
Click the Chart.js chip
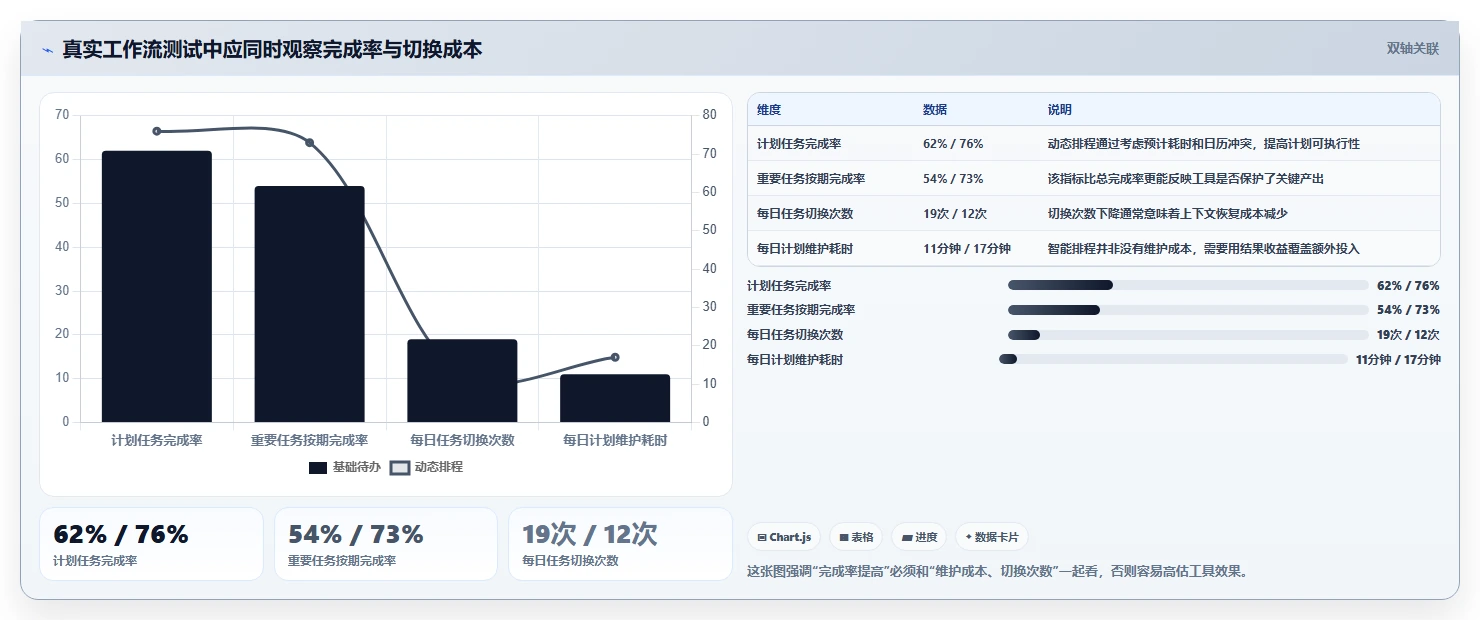[x=784, y=537]
